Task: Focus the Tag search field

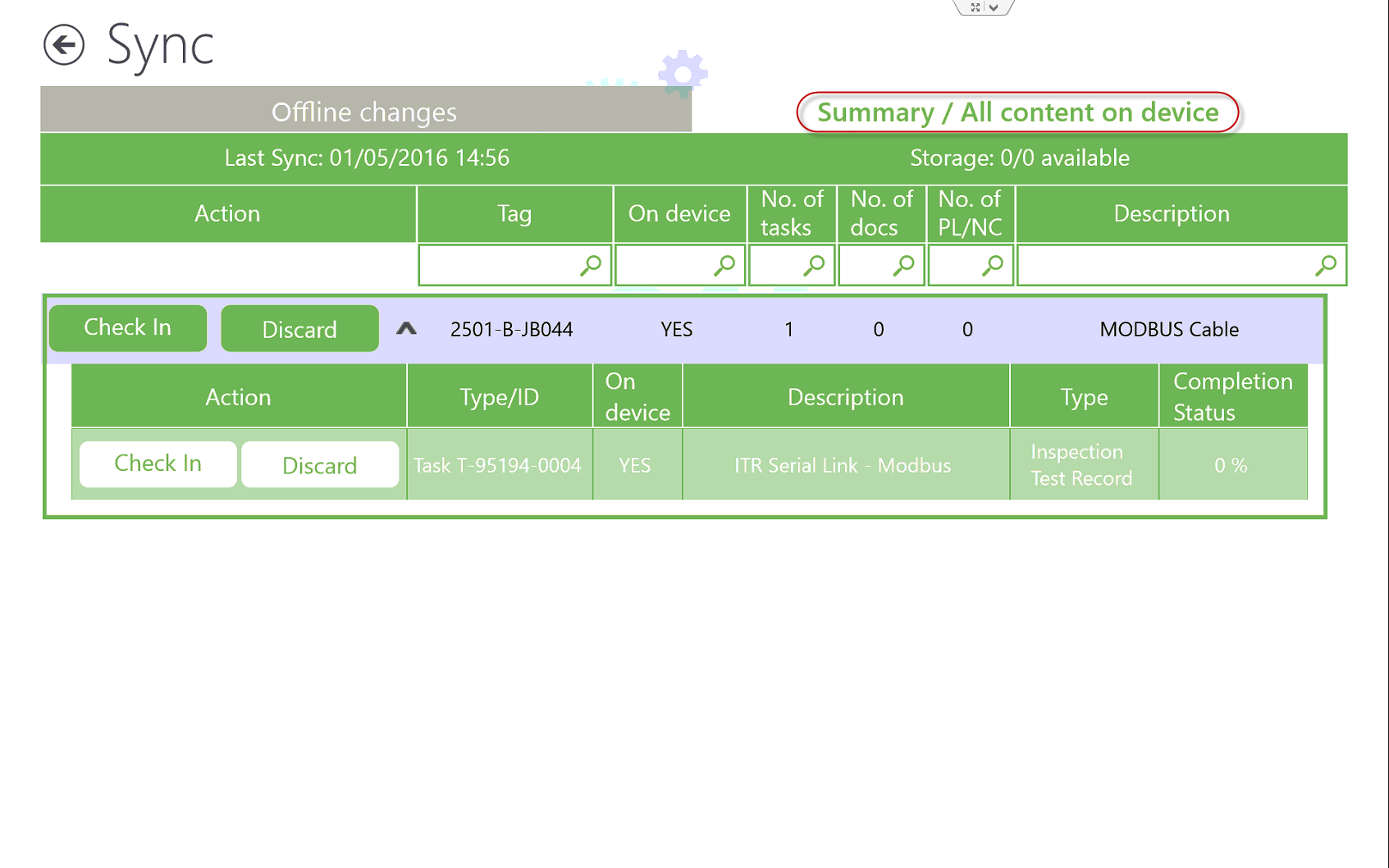Action: point(514,265)
